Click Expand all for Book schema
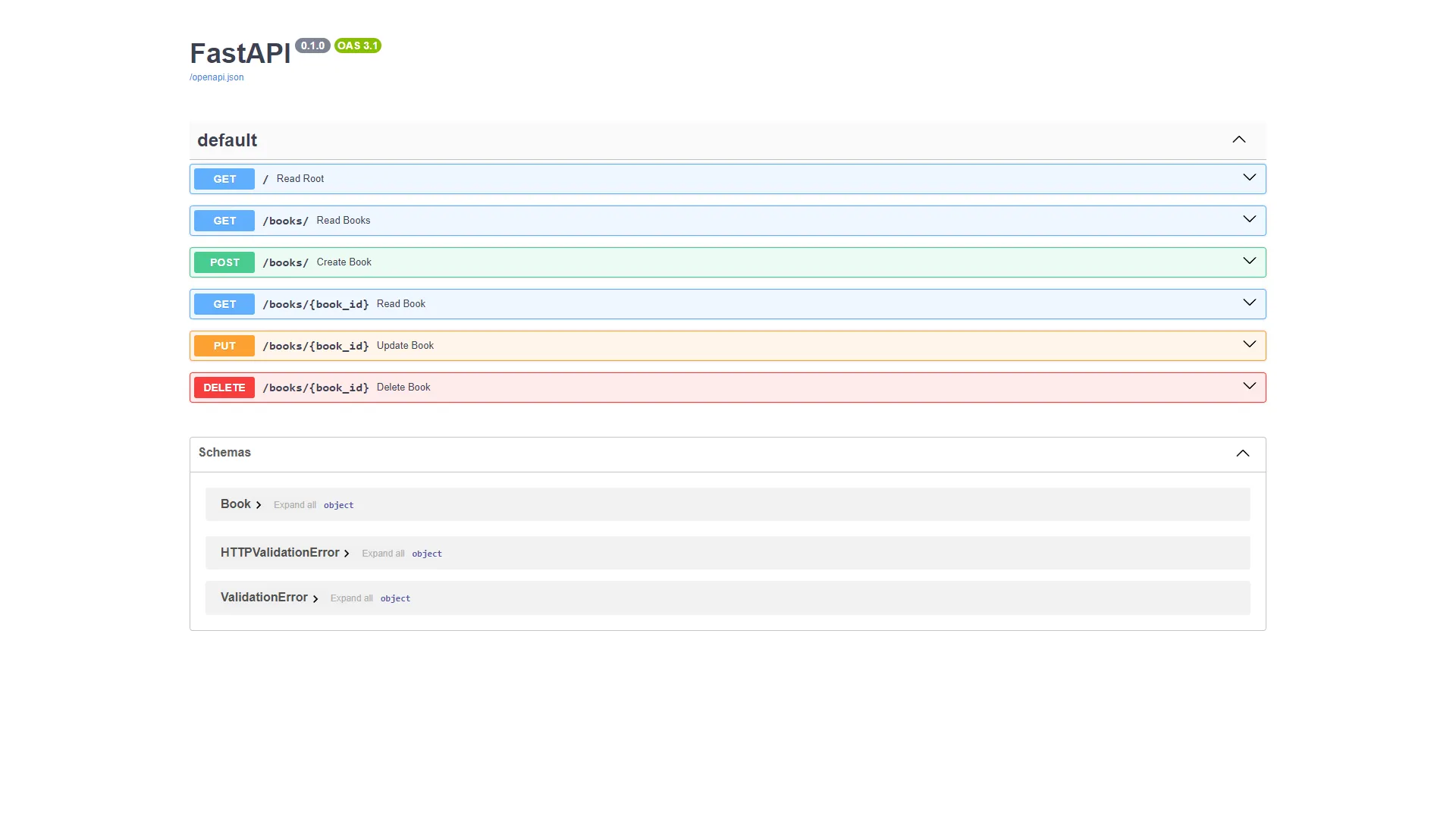The height and width of the screenshot is (819, 1456). pos(294,505)
